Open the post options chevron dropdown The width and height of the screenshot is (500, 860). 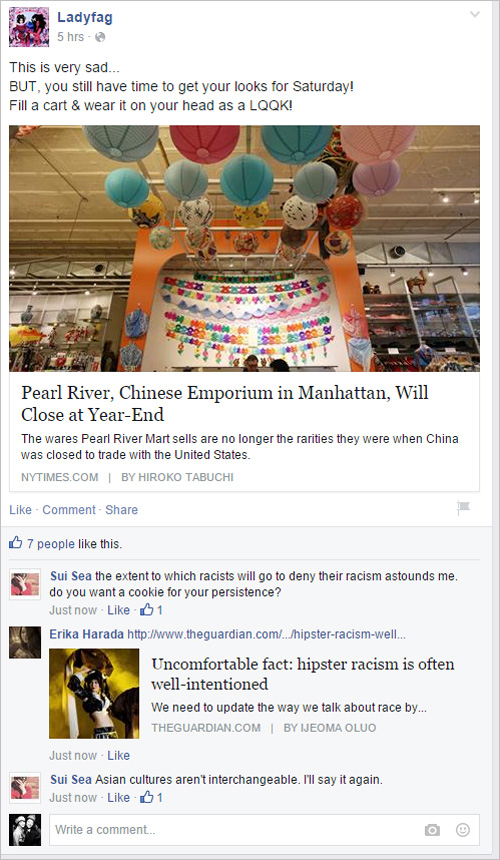[475, 15]
